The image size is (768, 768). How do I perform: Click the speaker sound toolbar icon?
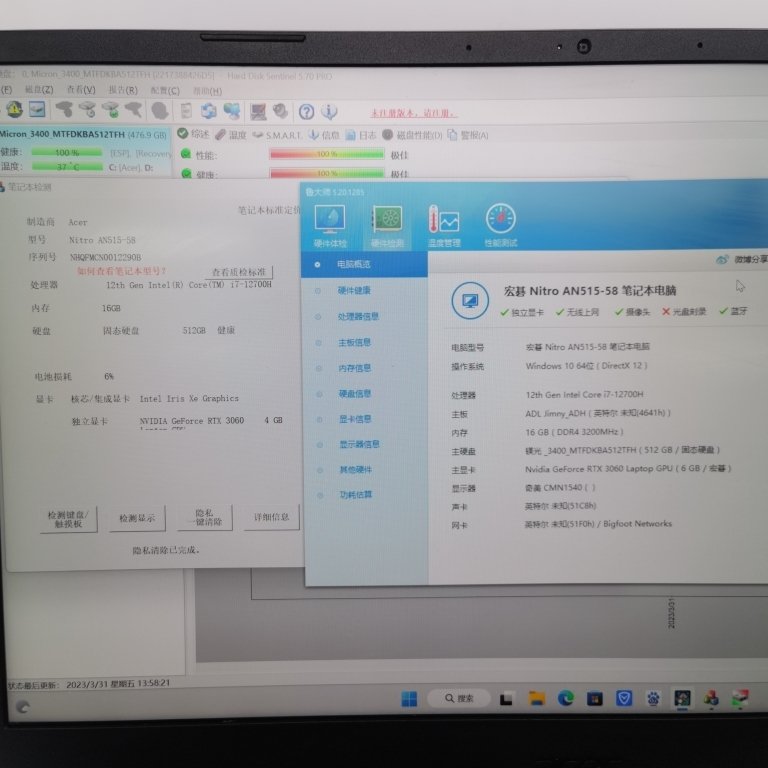[281, 112]
